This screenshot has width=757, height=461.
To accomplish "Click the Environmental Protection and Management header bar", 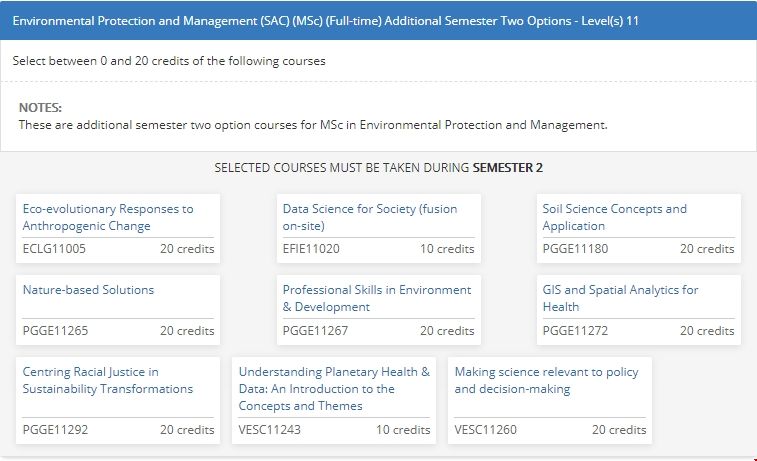I will click(378, 20).
